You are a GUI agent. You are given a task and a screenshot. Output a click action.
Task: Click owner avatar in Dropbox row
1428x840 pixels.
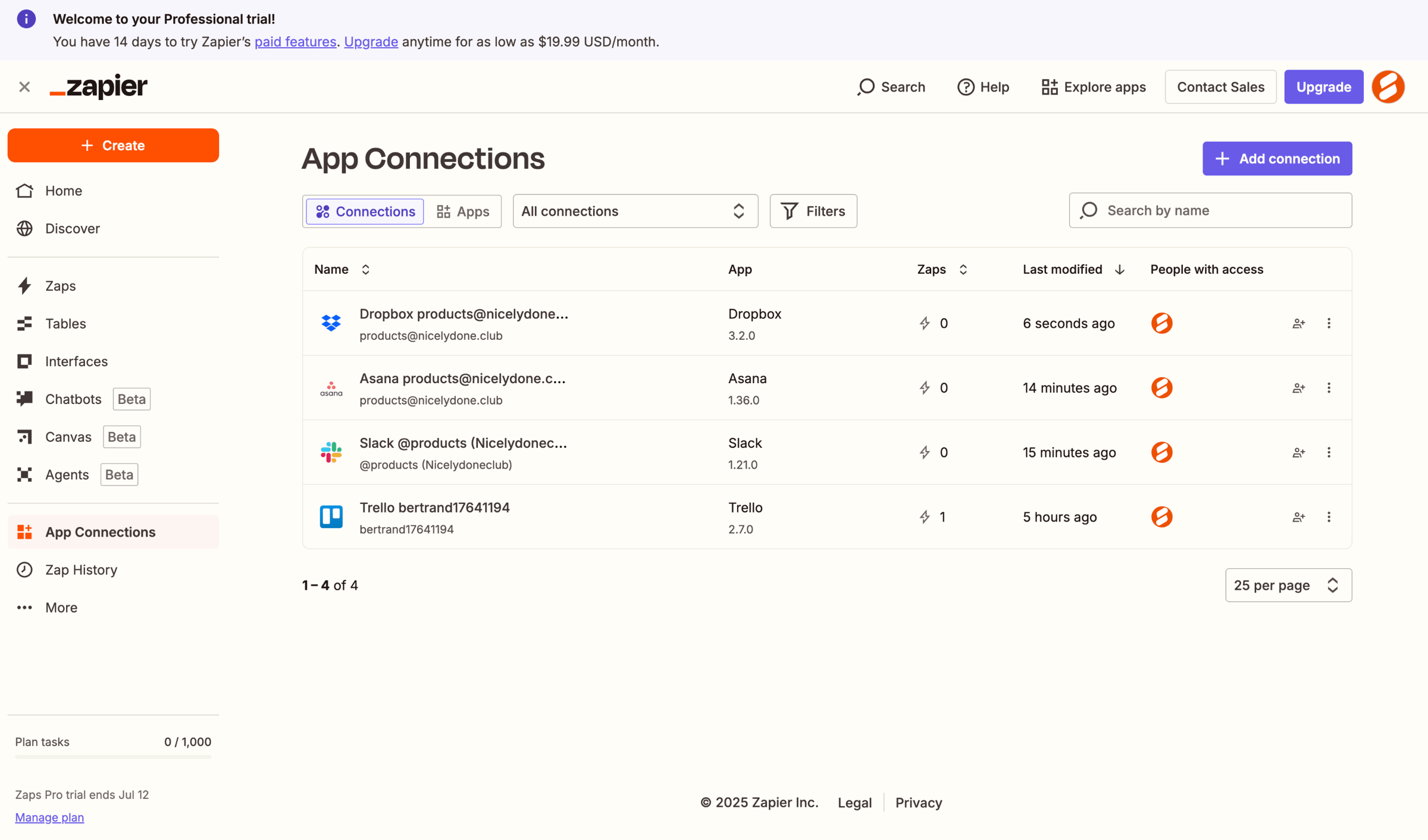pos(1161,323)
